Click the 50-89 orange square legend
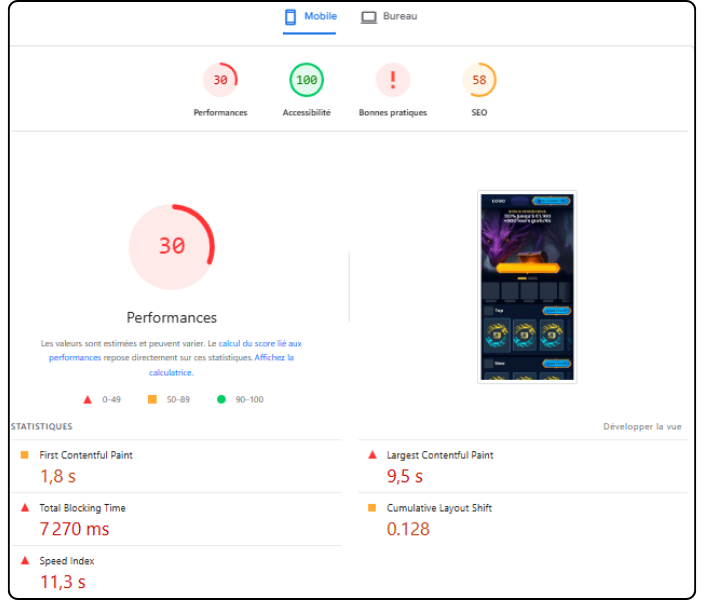This screenshot has width=705, height=600. 152,400
